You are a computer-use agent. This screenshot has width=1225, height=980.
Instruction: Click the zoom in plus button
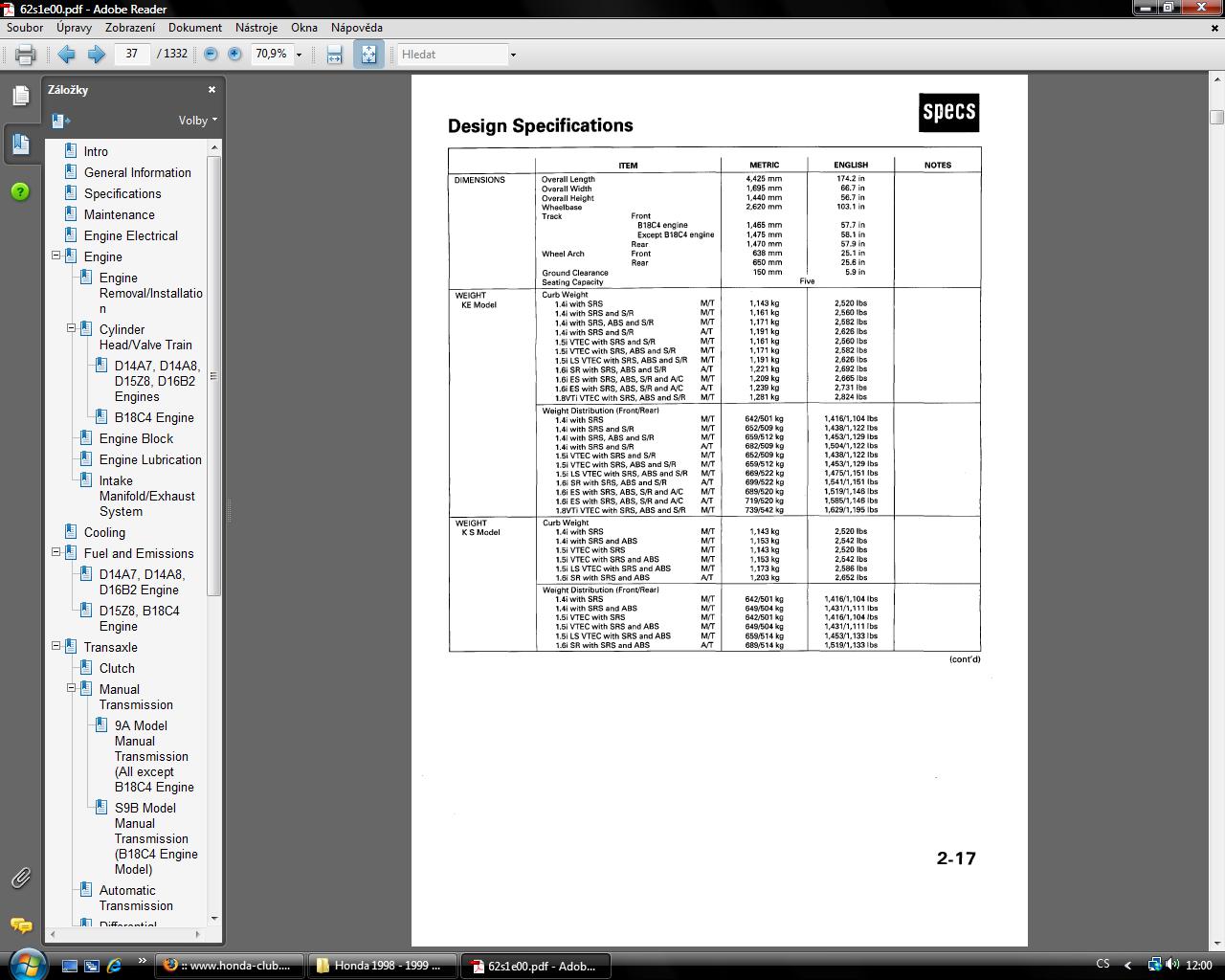[x=234, y=55]
